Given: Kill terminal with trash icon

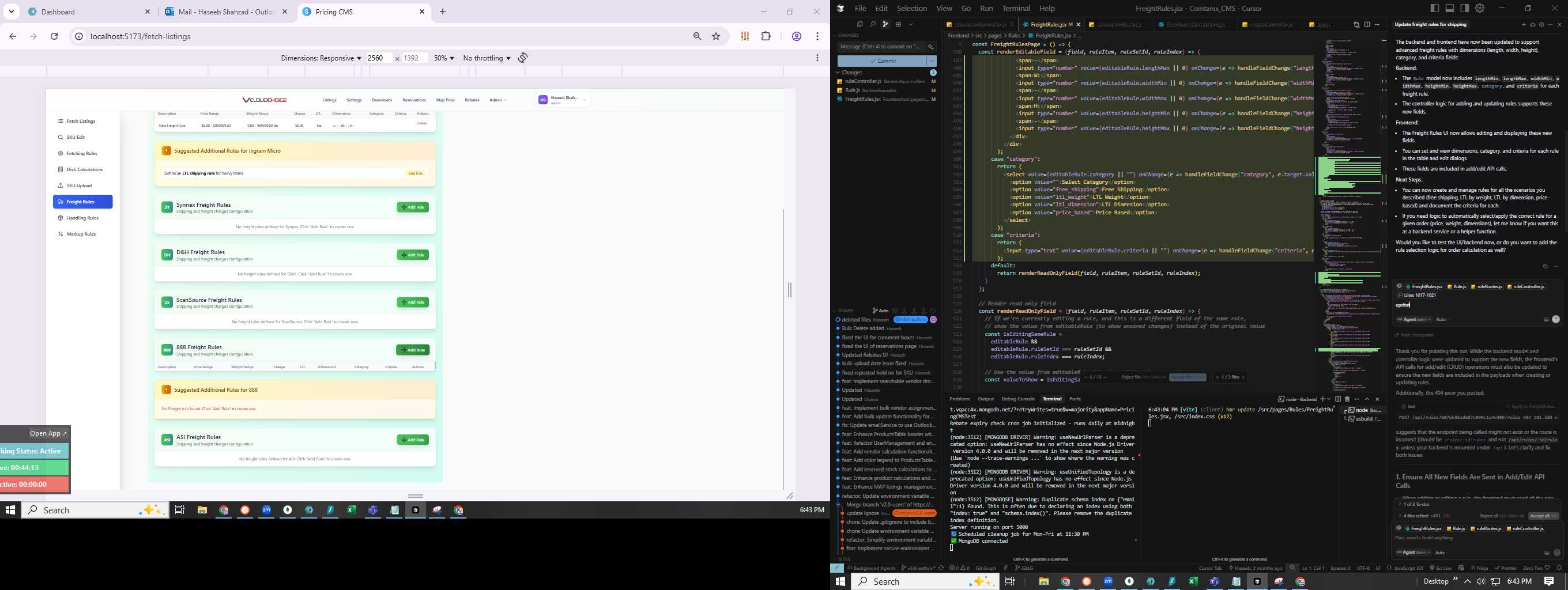Looking at the screenshot, I should click(x=1347, y=399).
